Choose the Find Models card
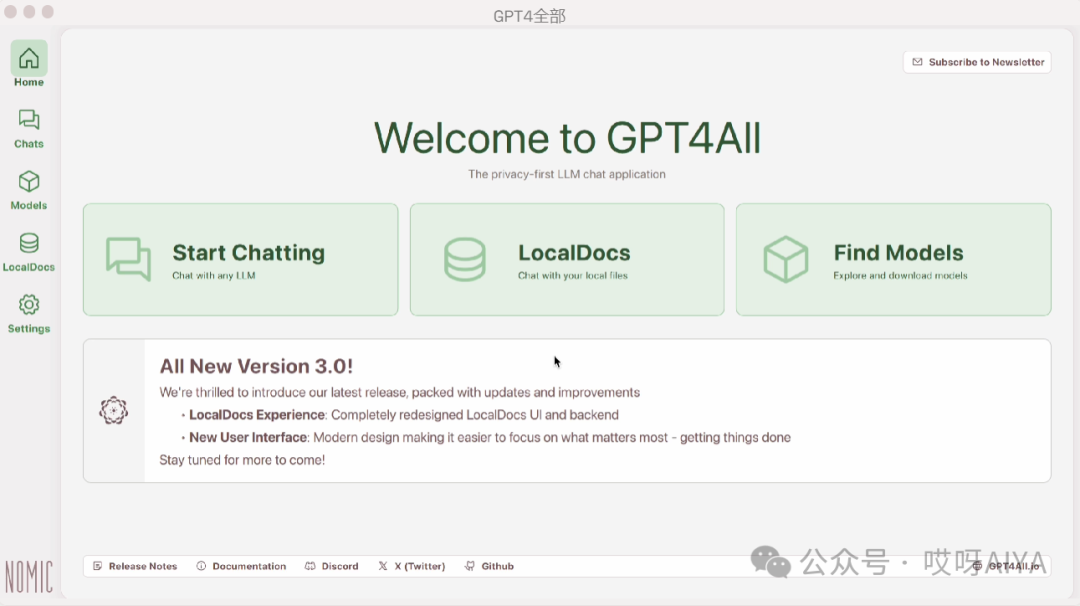 click(898, 253)
